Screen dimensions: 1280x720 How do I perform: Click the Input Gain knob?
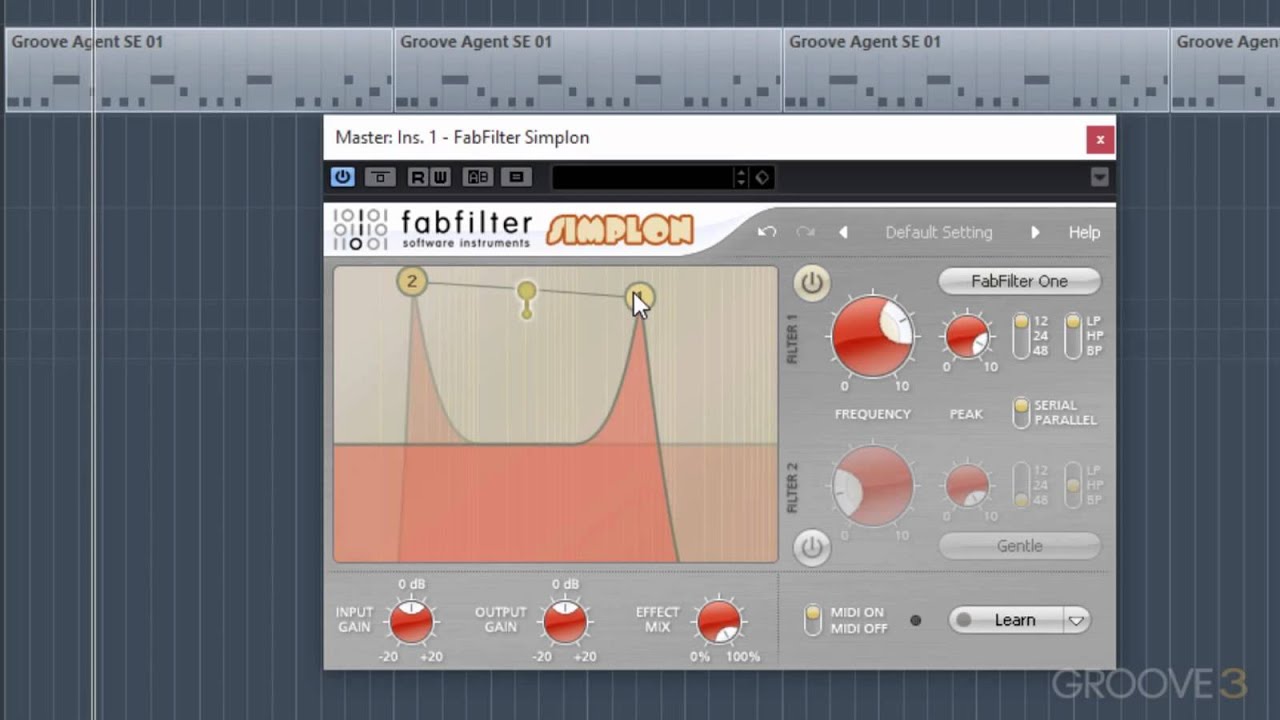(411, 622)
